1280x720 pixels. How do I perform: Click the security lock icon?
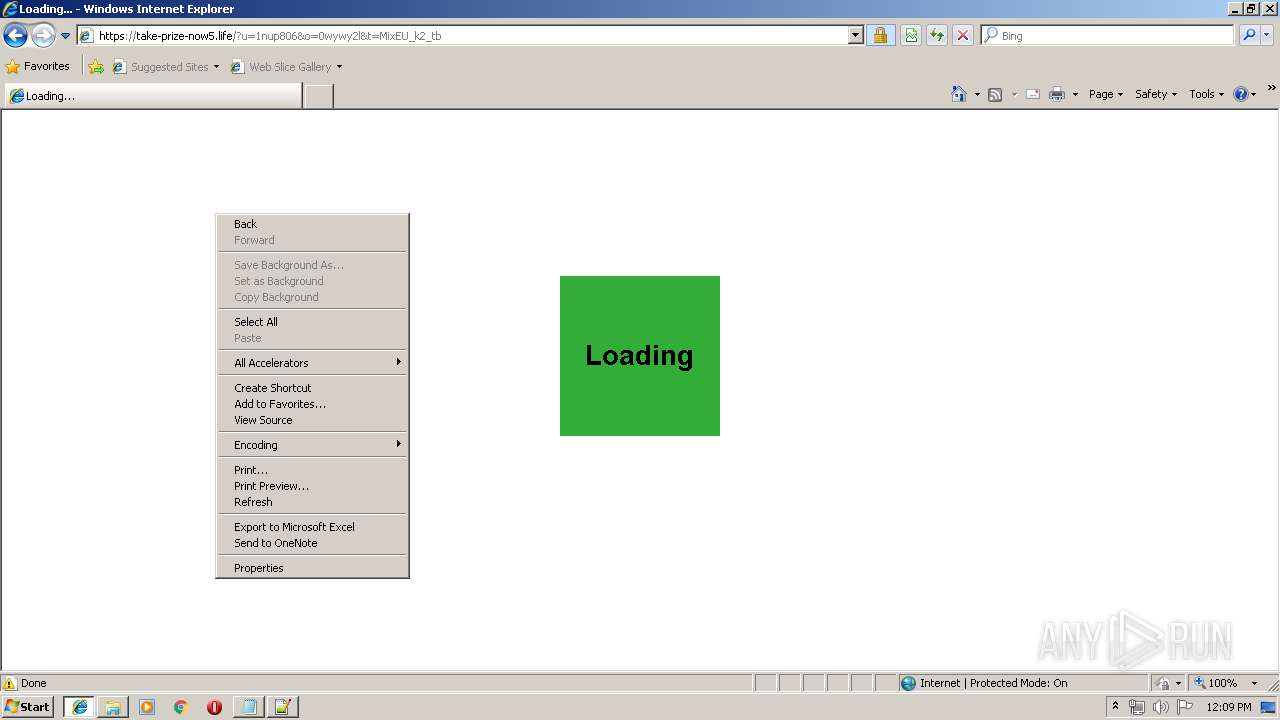point(880,36)
